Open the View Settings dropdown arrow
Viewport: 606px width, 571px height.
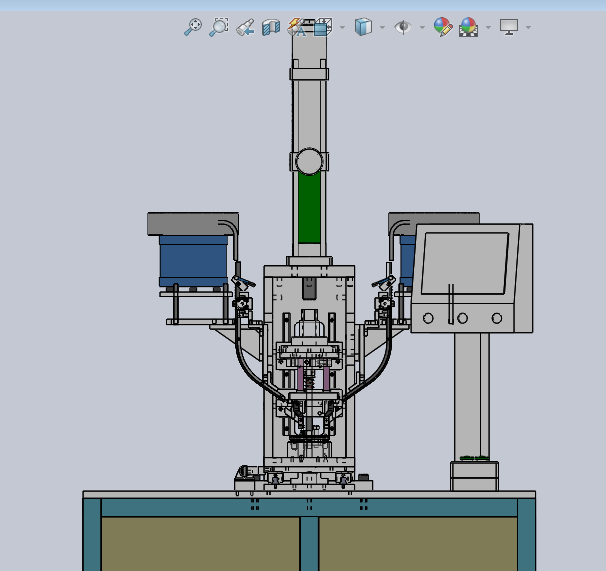[x=528, y=27]
